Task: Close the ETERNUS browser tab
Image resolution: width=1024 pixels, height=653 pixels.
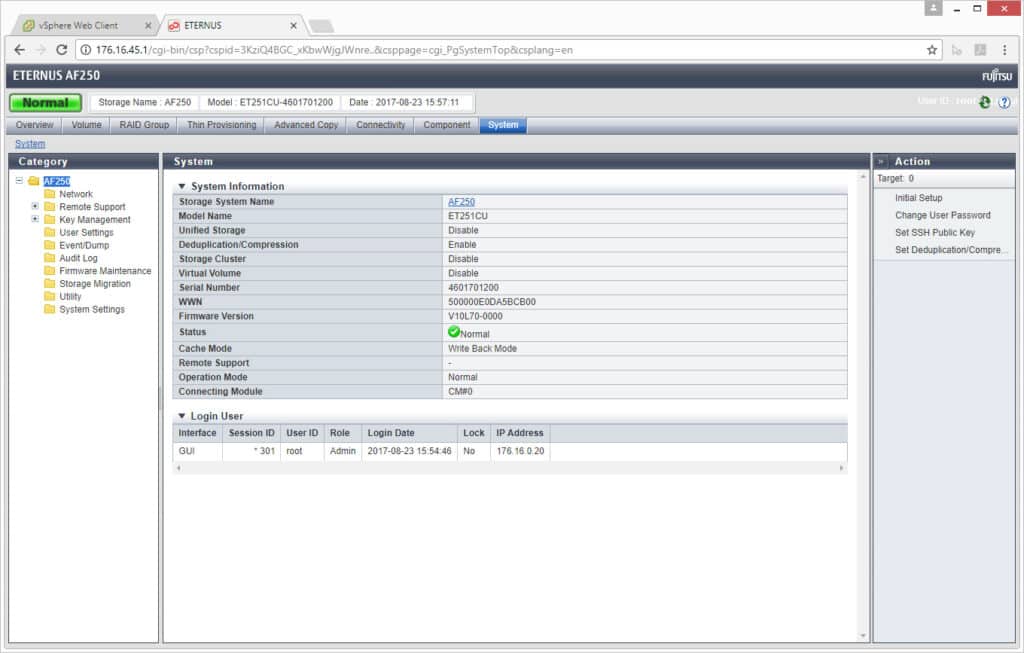Action: coord(293,25)
